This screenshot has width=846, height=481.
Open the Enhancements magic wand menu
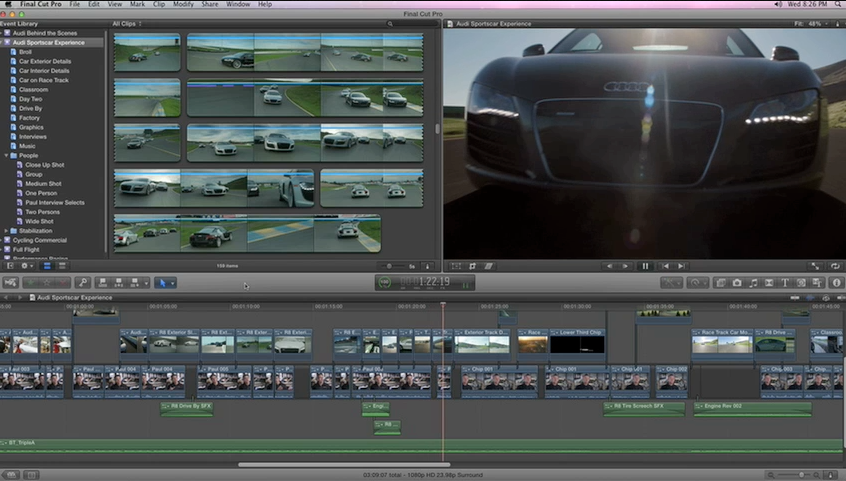[671, 282]
